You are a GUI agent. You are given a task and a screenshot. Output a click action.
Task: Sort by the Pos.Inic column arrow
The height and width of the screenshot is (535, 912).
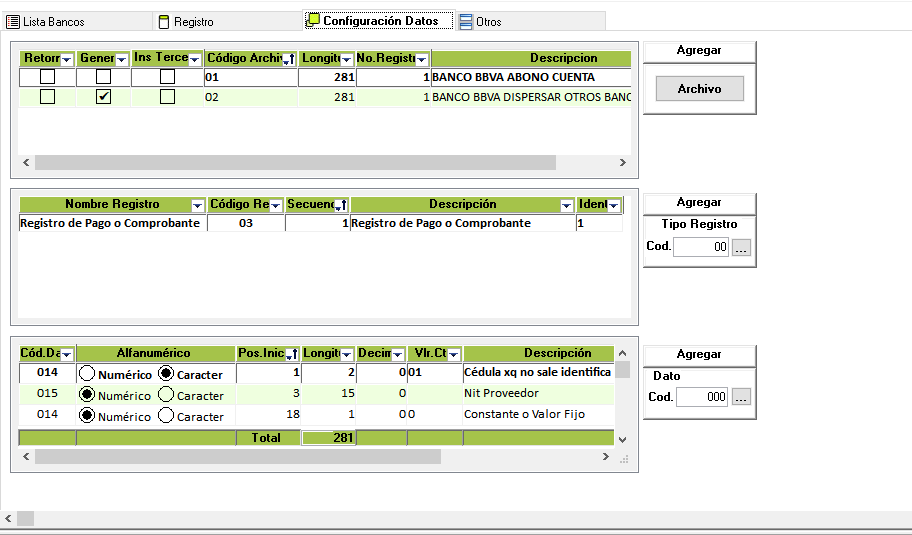pos(291,355)
